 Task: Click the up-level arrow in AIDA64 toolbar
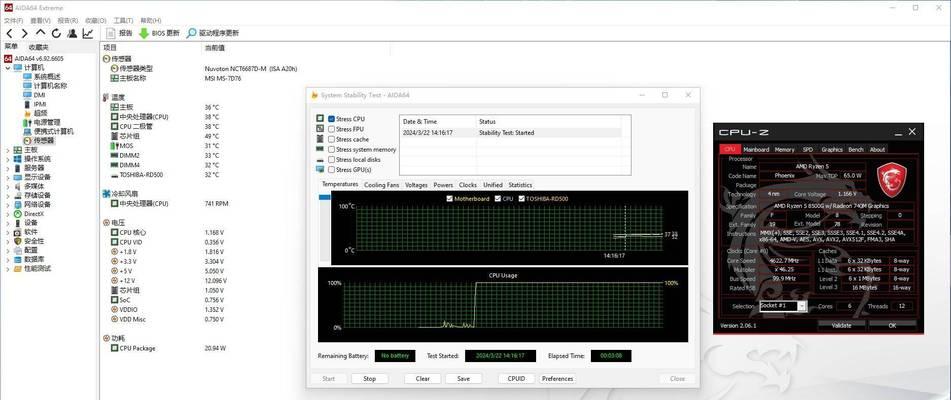tap(41, 33)
